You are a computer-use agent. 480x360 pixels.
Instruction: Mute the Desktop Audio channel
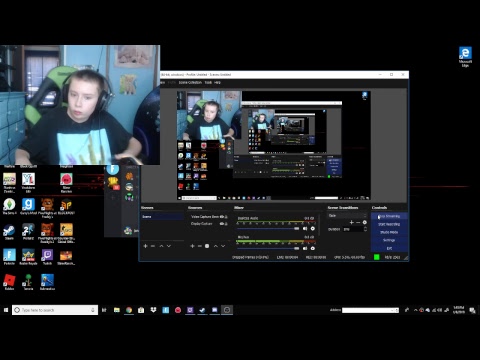[305, 228]
